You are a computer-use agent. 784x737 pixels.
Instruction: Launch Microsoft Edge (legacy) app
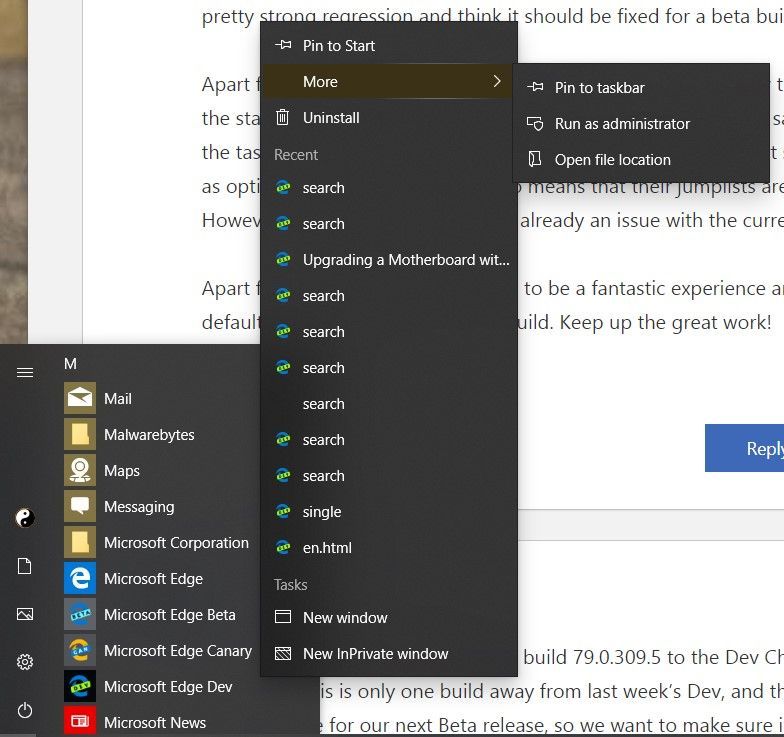click(x=160, y=578)
